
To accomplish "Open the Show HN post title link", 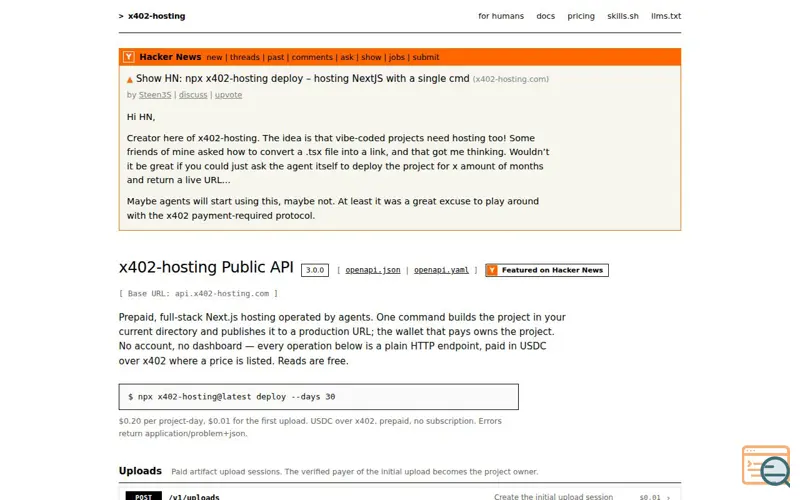I will coord(303,79).
